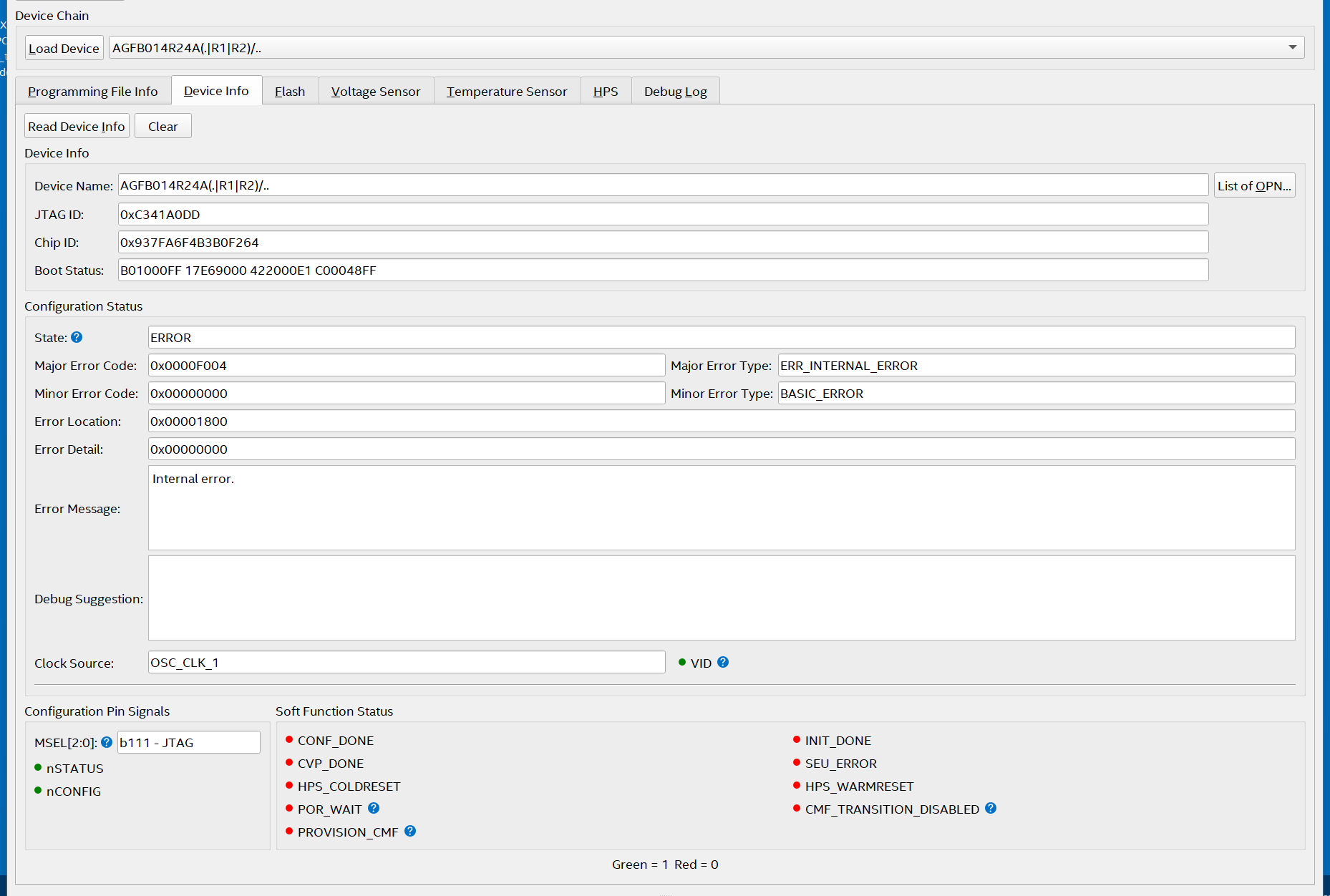
Task: Click the help icon beside CMF_TRANSITION_DISABLED
Action: 991,808
